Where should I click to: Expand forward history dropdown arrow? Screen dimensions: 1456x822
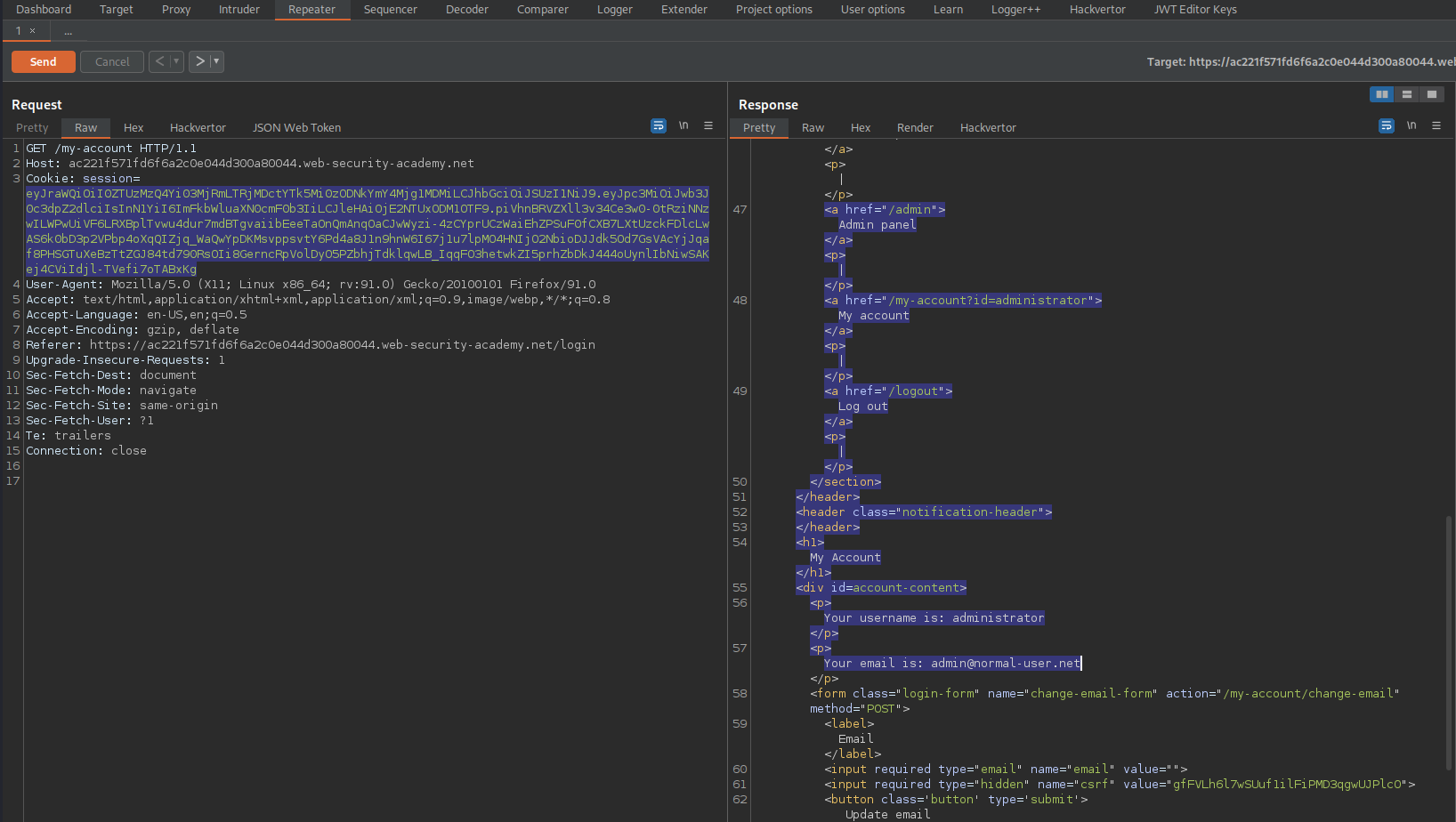(216, 61)
